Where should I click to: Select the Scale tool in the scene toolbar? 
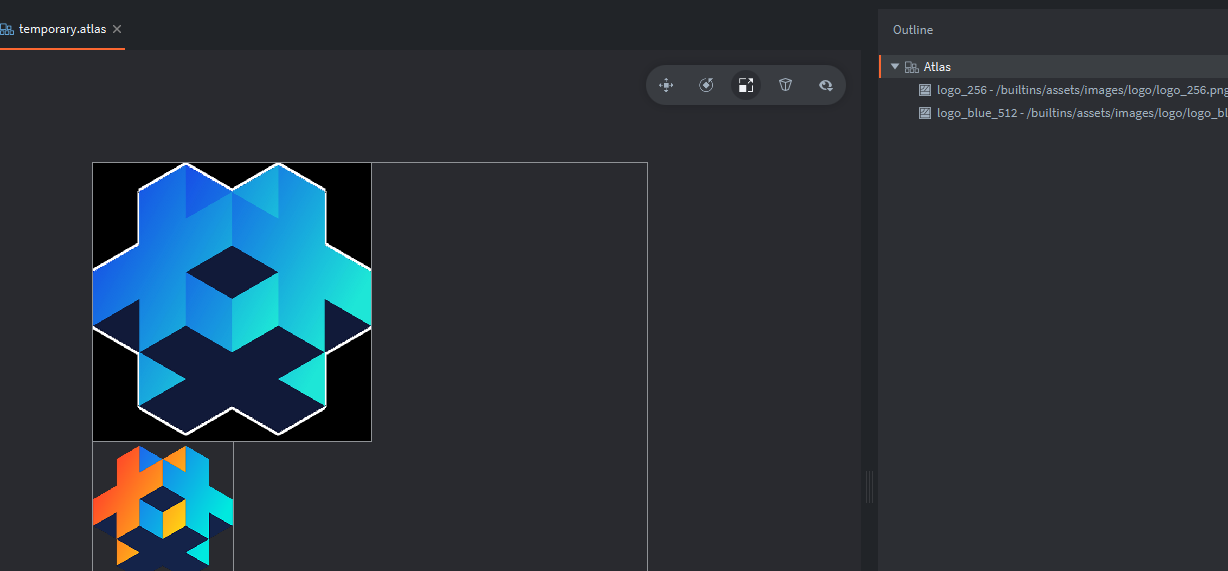coord(746,85)
